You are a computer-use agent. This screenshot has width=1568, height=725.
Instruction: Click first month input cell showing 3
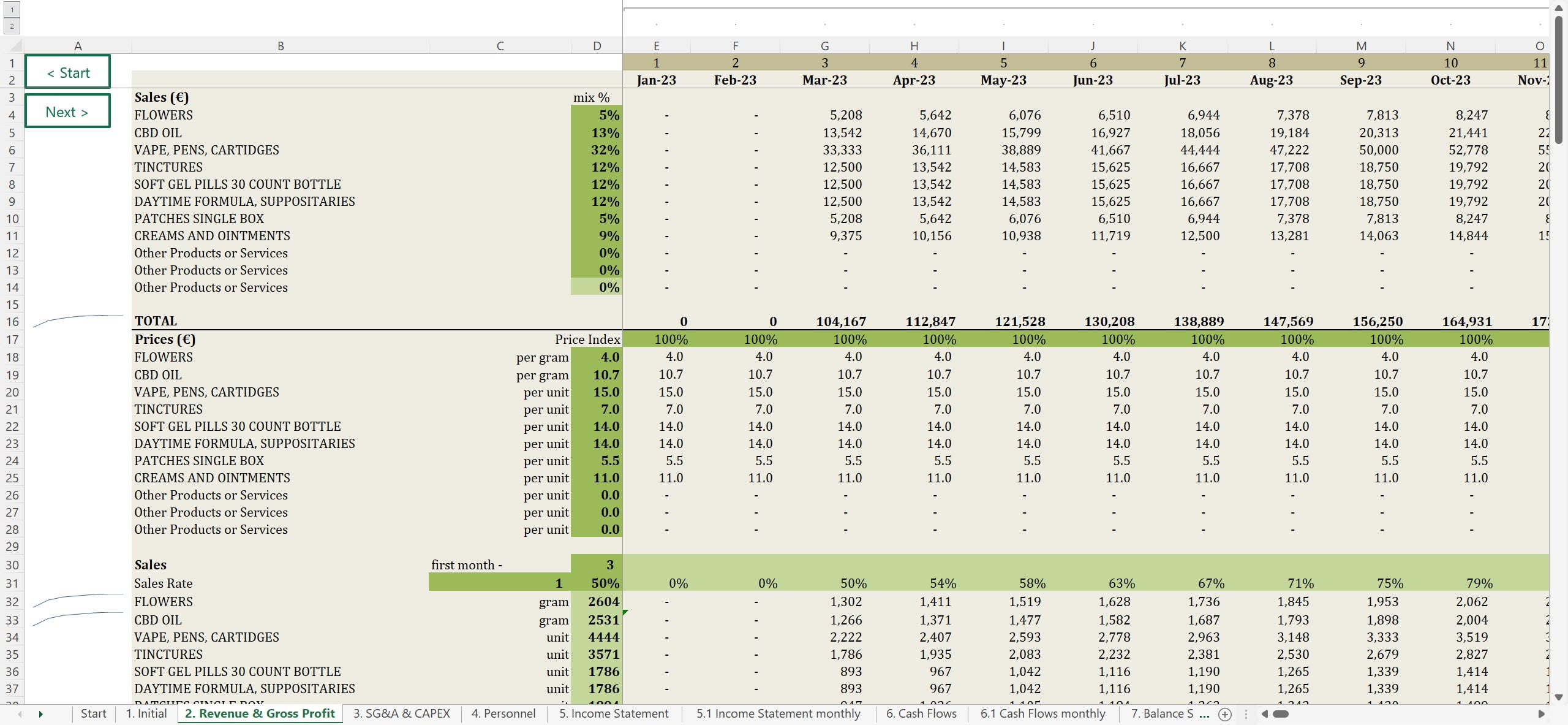(x=596, y=564)
